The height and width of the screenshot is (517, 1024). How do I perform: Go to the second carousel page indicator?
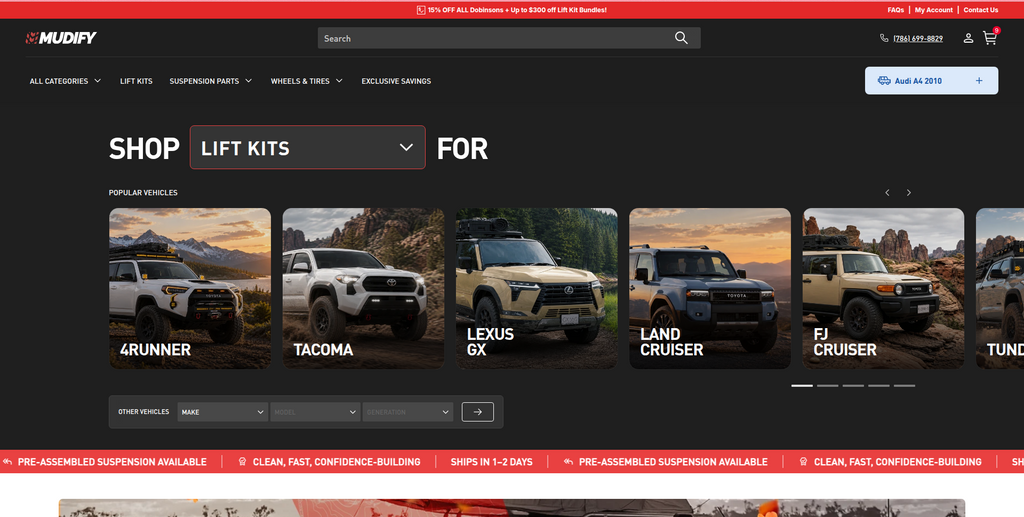827,386
